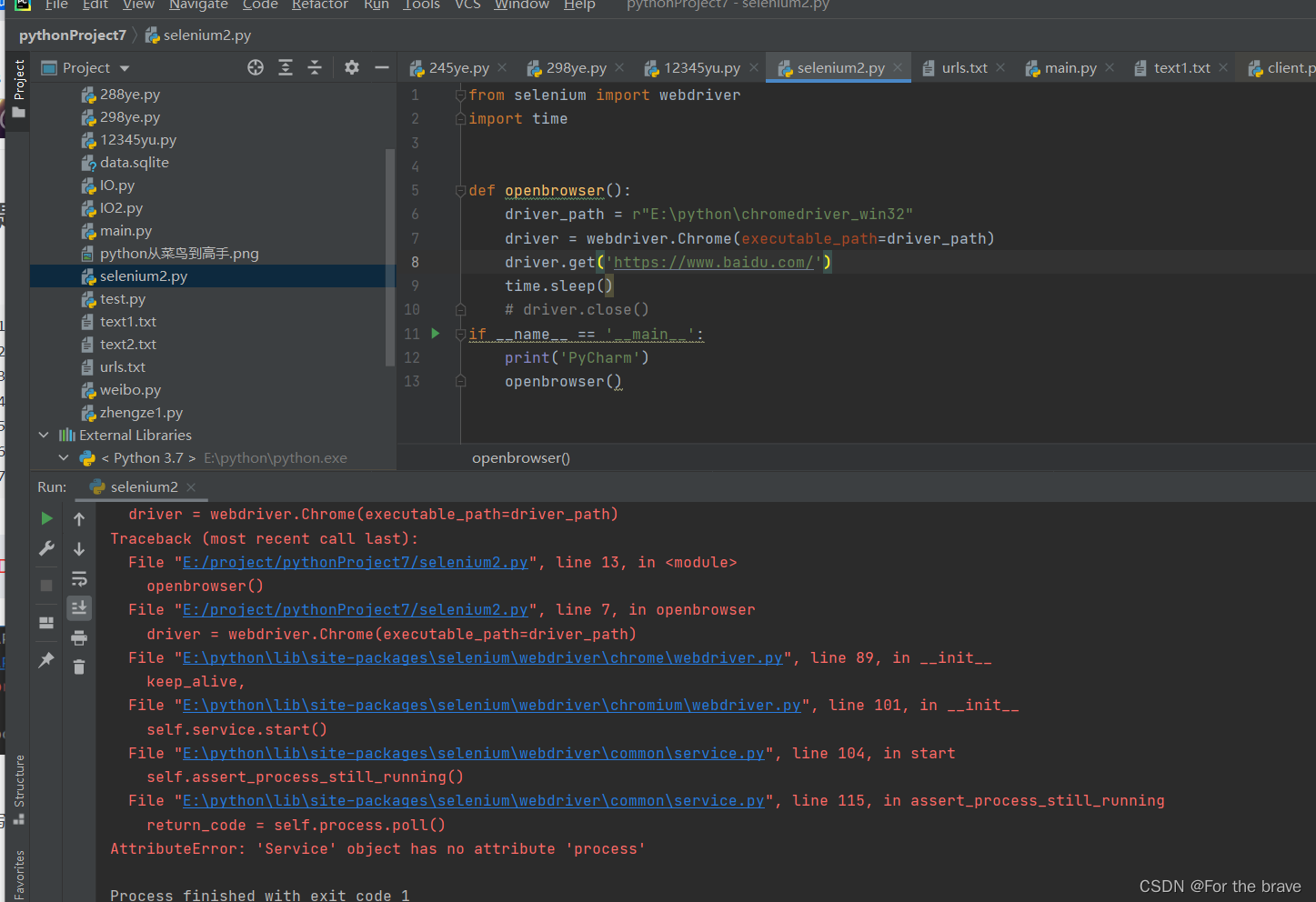The image size is (1316, 902).
Task: Select text2.txt in project tree
Action: [128, 344]
